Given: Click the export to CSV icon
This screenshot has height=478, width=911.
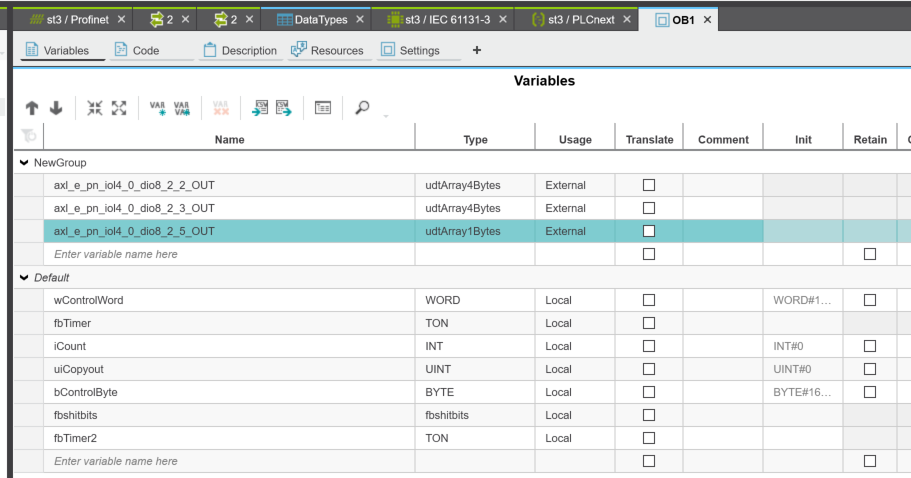Looking at the screenshot, I should pyautogui.click(x=284, y=108).
